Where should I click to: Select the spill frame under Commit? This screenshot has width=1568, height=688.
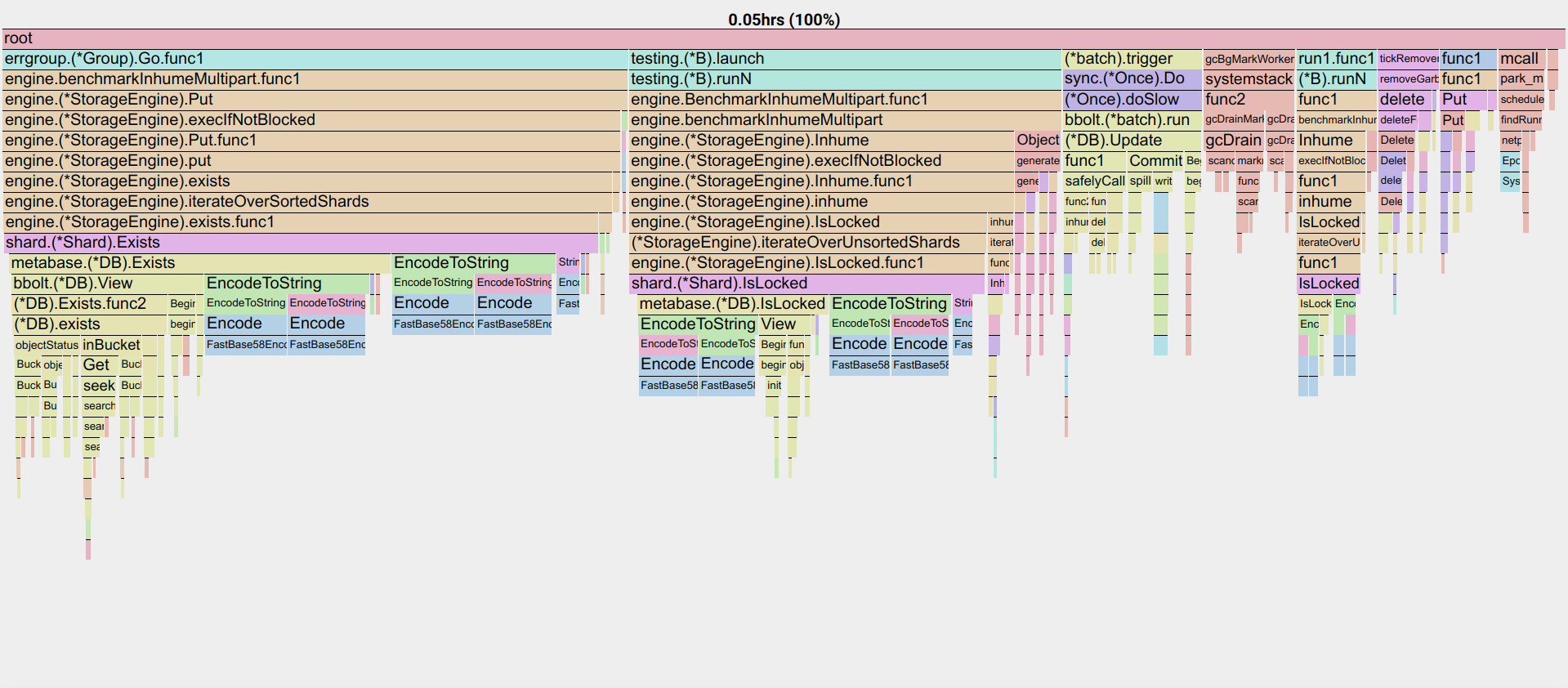(x=1140, y=181)
